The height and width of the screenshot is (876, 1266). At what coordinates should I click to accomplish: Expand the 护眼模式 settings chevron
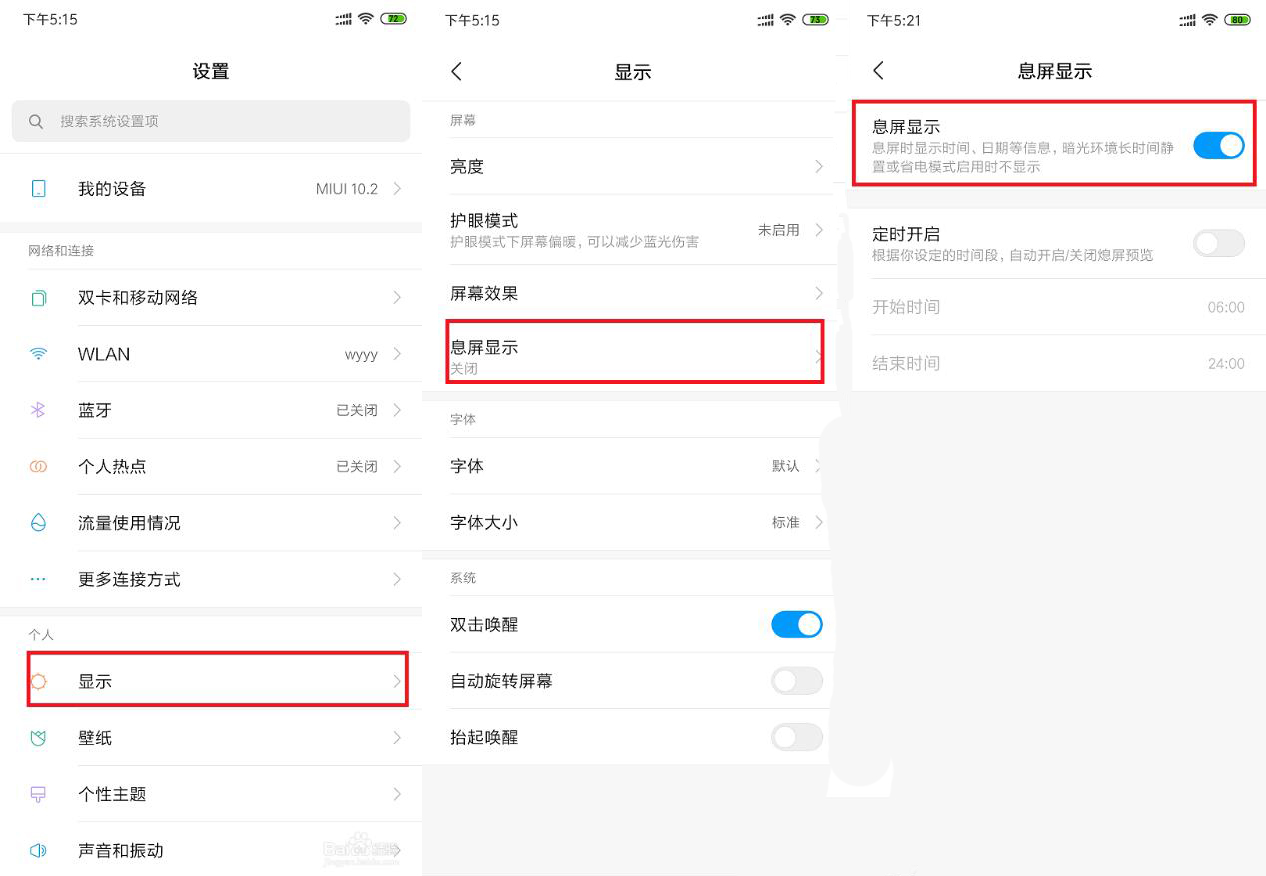point(820,229)
